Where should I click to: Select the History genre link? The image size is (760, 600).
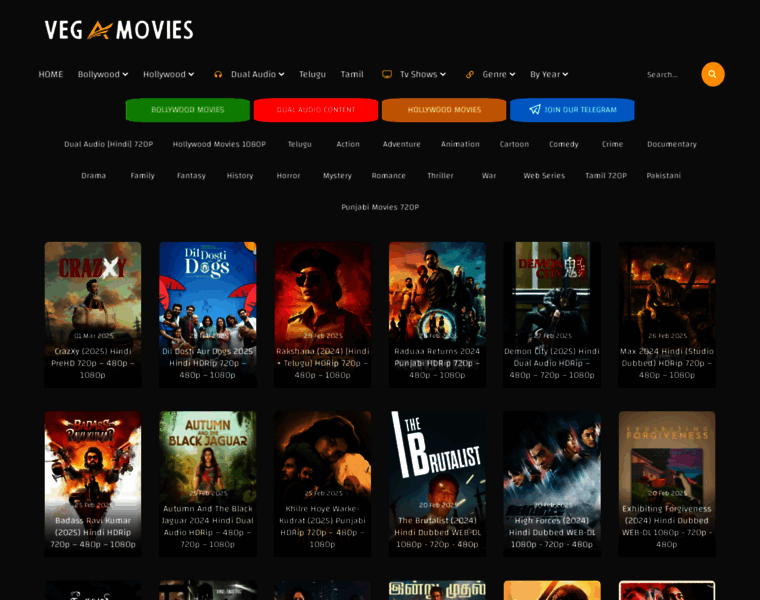coord(240,176)
